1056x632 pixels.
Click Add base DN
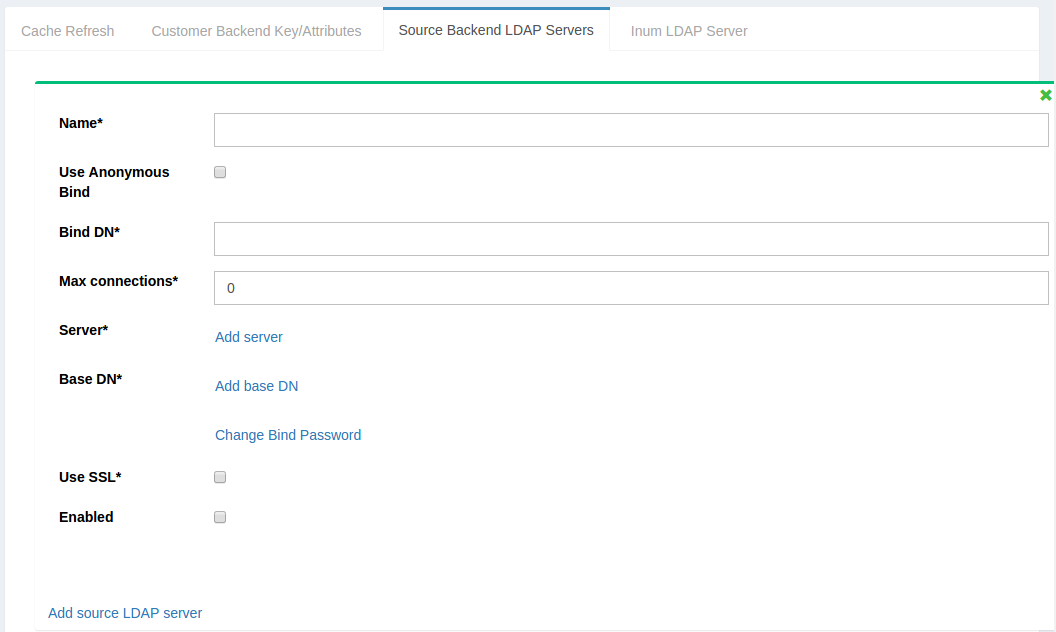click(x=256, y=386)
